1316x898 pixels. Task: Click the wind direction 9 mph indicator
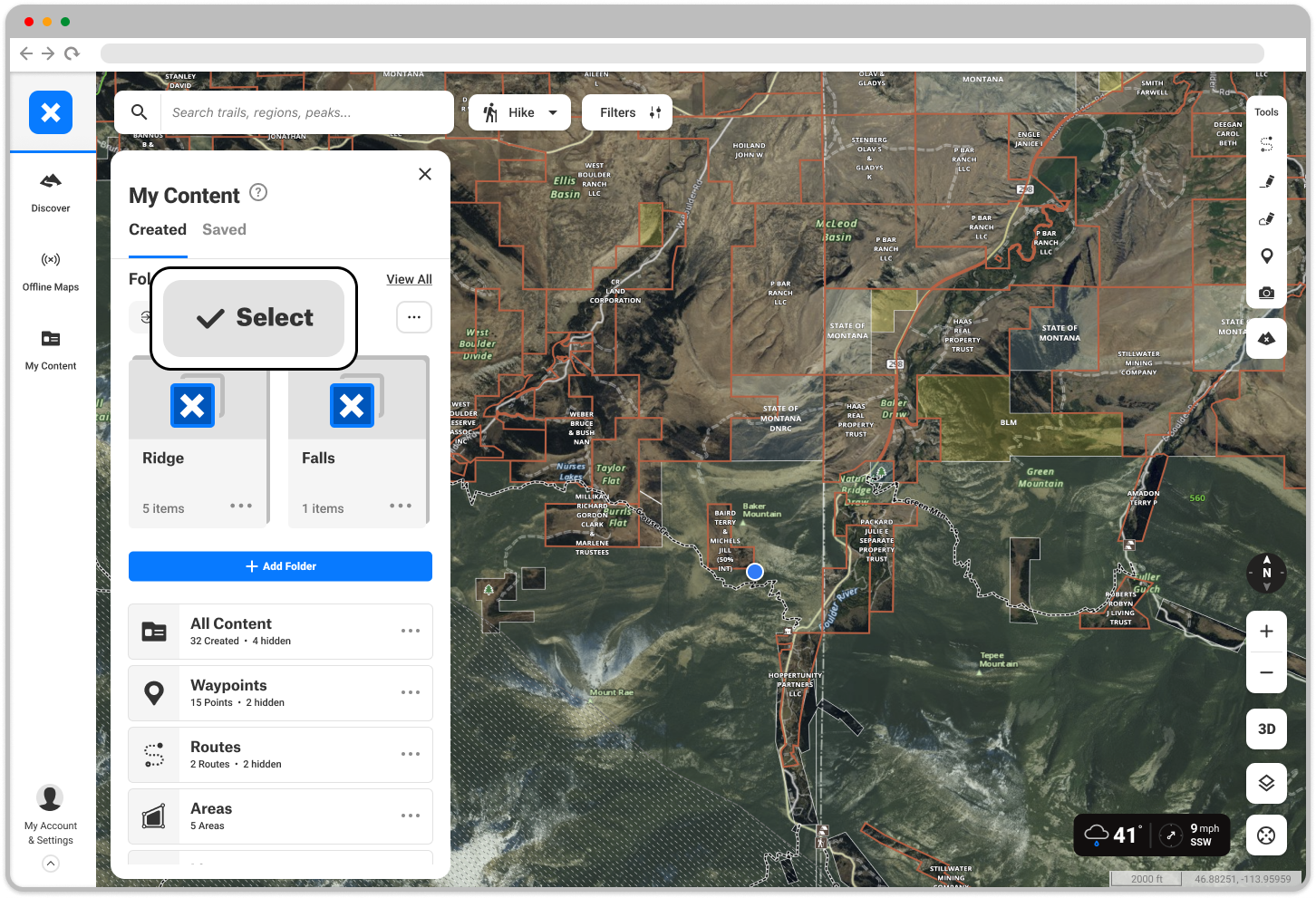tap(1191, 835)
